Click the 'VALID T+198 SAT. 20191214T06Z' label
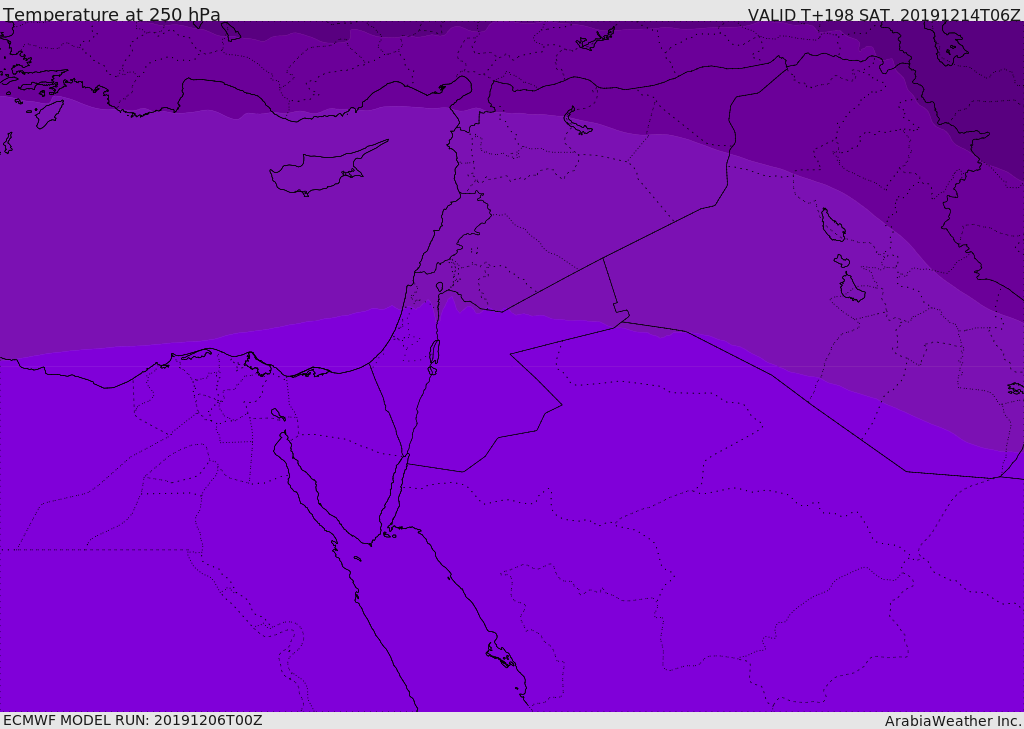The height and width of the screenshot is (729, 1024). click(884, 14)
